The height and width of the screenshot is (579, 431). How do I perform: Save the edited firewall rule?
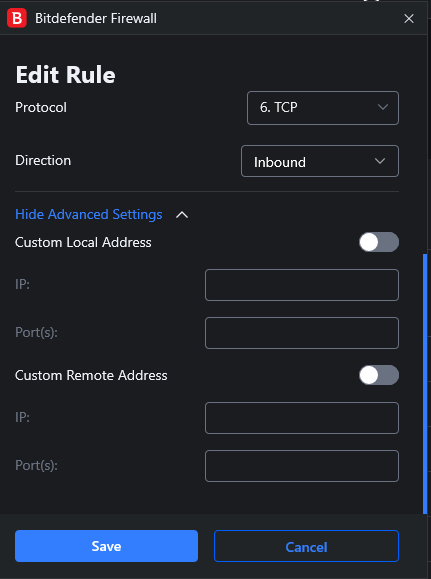click(106, 546)
